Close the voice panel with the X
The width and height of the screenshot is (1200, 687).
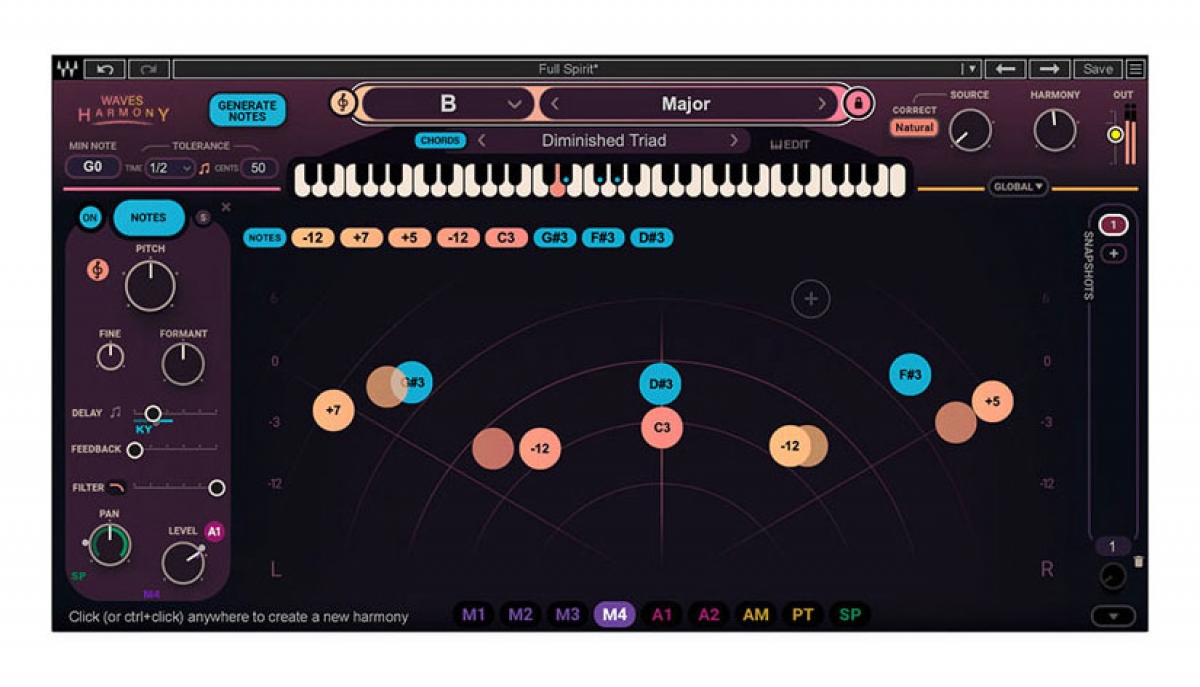click(x=225, y=207)
